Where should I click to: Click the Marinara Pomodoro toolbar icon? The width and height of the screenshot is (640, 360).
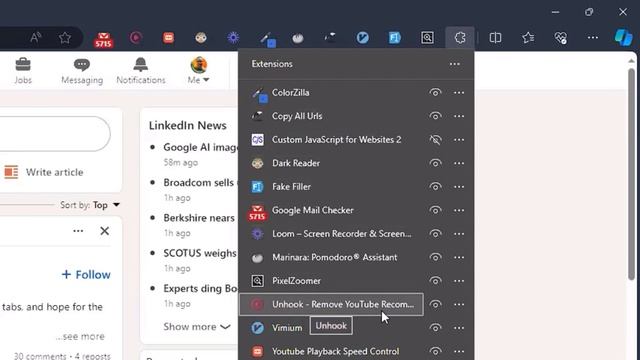pyautogui.click(x=298, y=38)
